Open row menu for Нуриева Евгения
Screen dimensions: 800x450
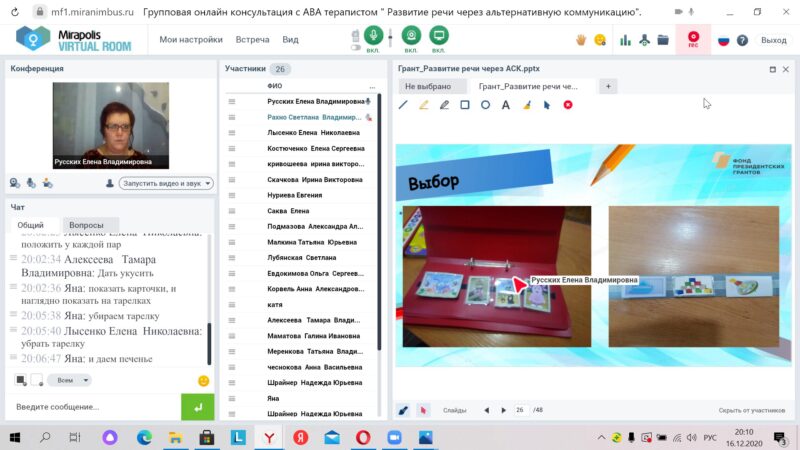pyautogui.click(x=232, y=195)
